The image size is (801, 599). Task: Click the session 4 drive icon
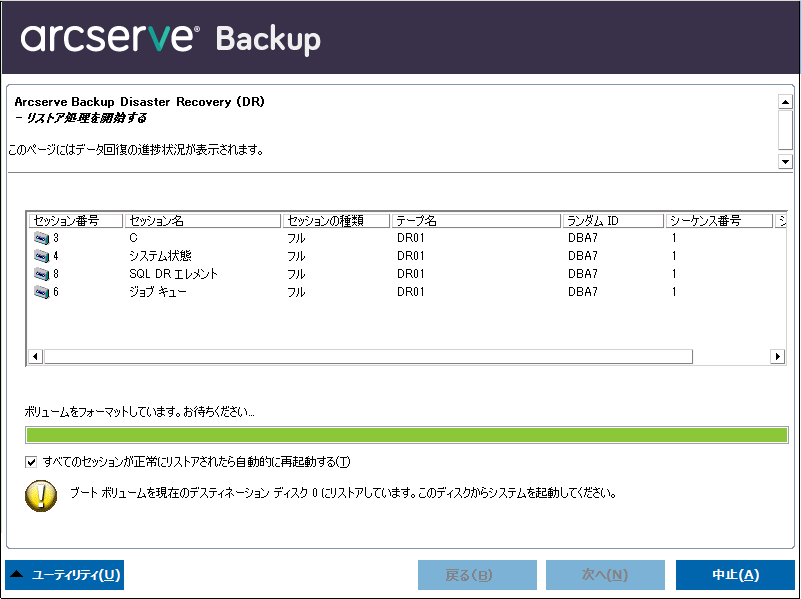(41, 256)
